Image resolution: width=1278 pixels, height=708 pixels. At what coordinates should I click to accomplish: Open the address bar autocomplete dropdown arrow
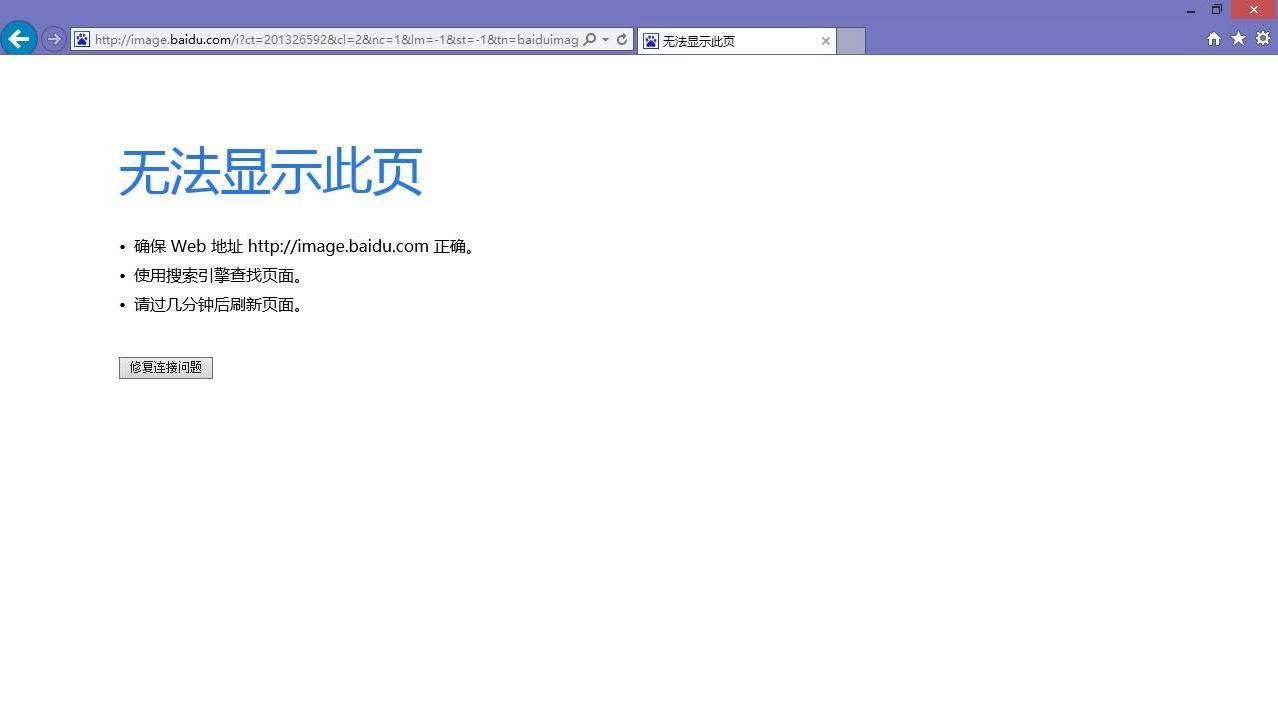pos(605,40)
